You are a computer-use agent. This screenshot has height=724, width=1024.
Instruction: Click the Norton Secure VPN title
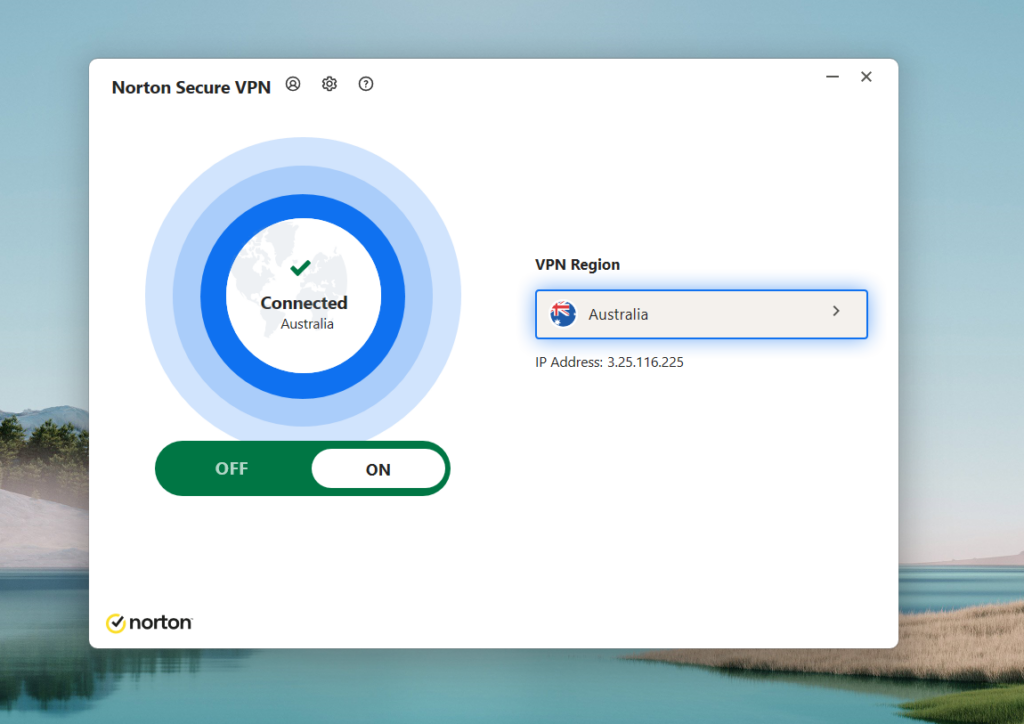point(190,87)
